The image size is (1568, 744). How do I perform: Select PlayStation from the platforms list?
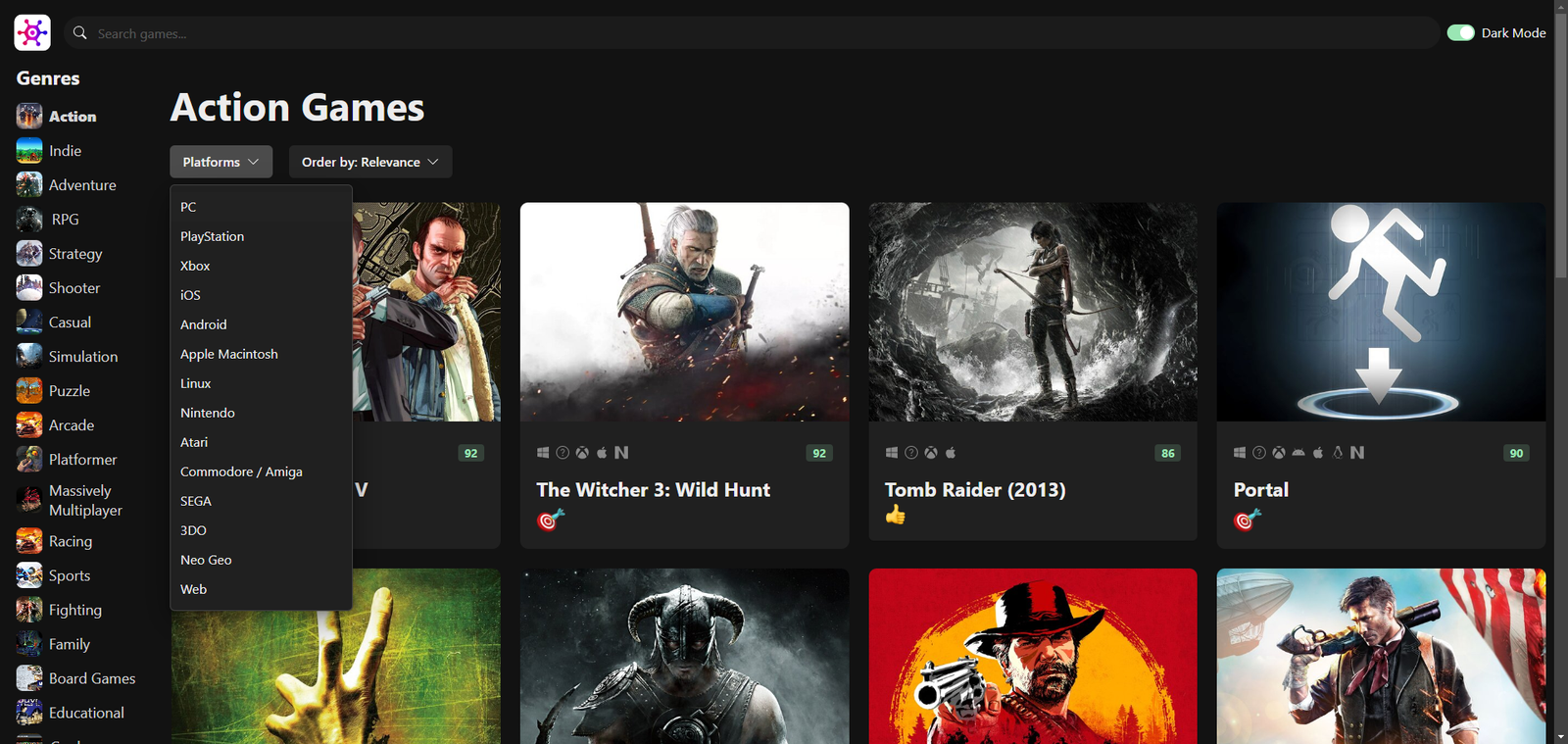coord(213,236)
